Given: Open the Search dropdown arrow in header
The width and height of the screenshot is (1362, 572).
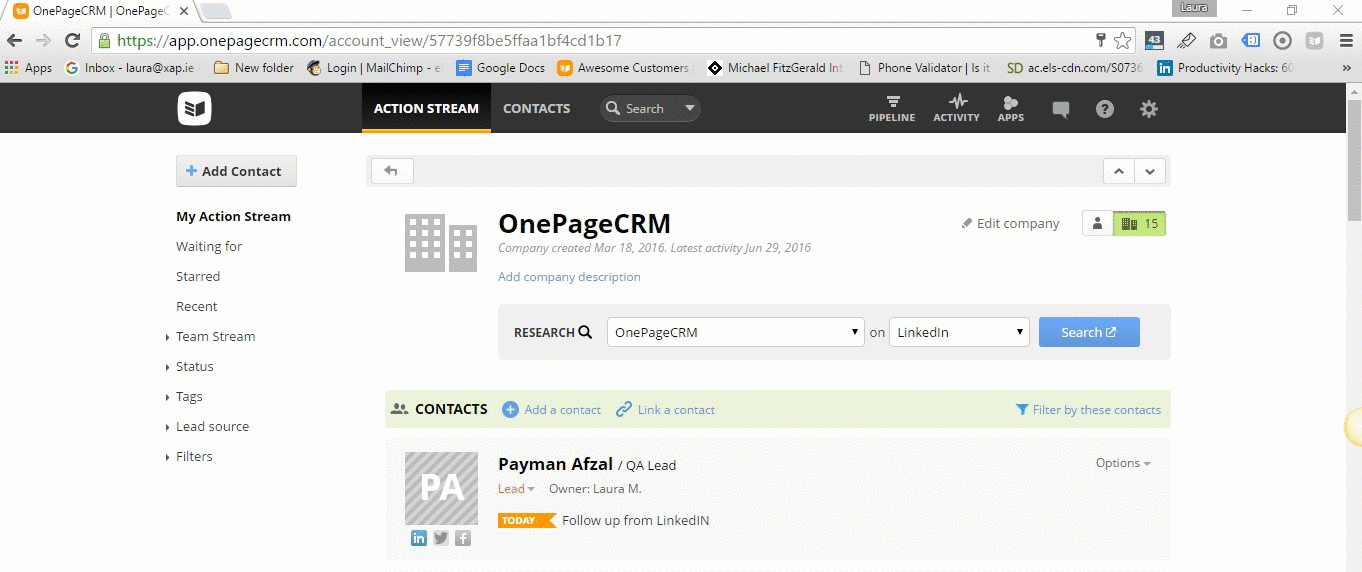Looking at the screenshot, I should pyautogui.click(x=689, y=108).
